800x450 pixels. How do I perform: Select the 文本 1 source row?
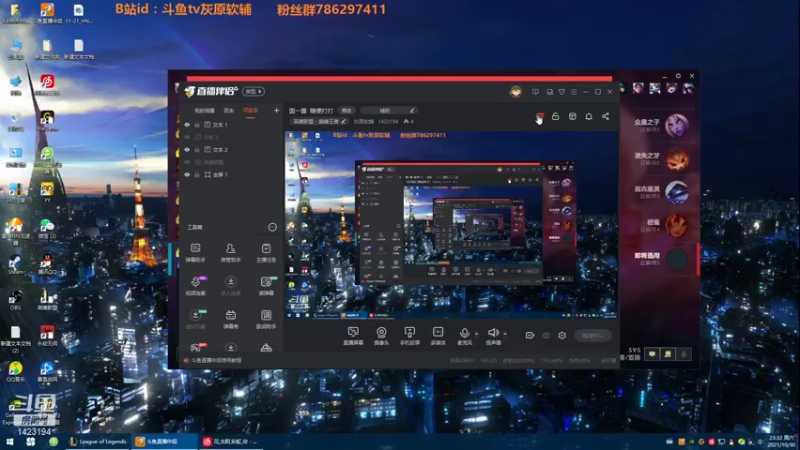[x=232, y=124]
